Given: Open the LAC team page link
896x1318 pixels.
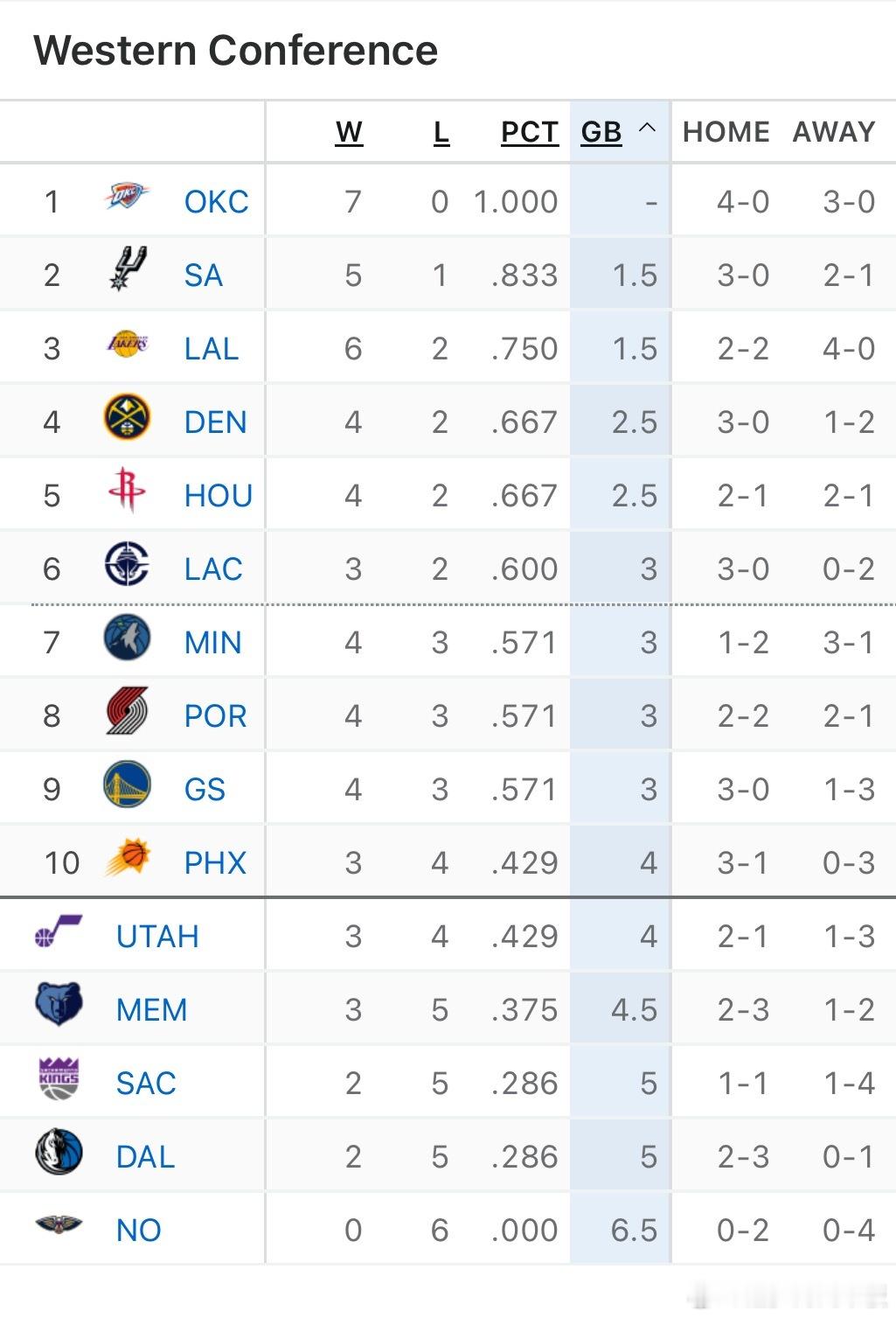Looking at the screenshot, I should point(213,569).
